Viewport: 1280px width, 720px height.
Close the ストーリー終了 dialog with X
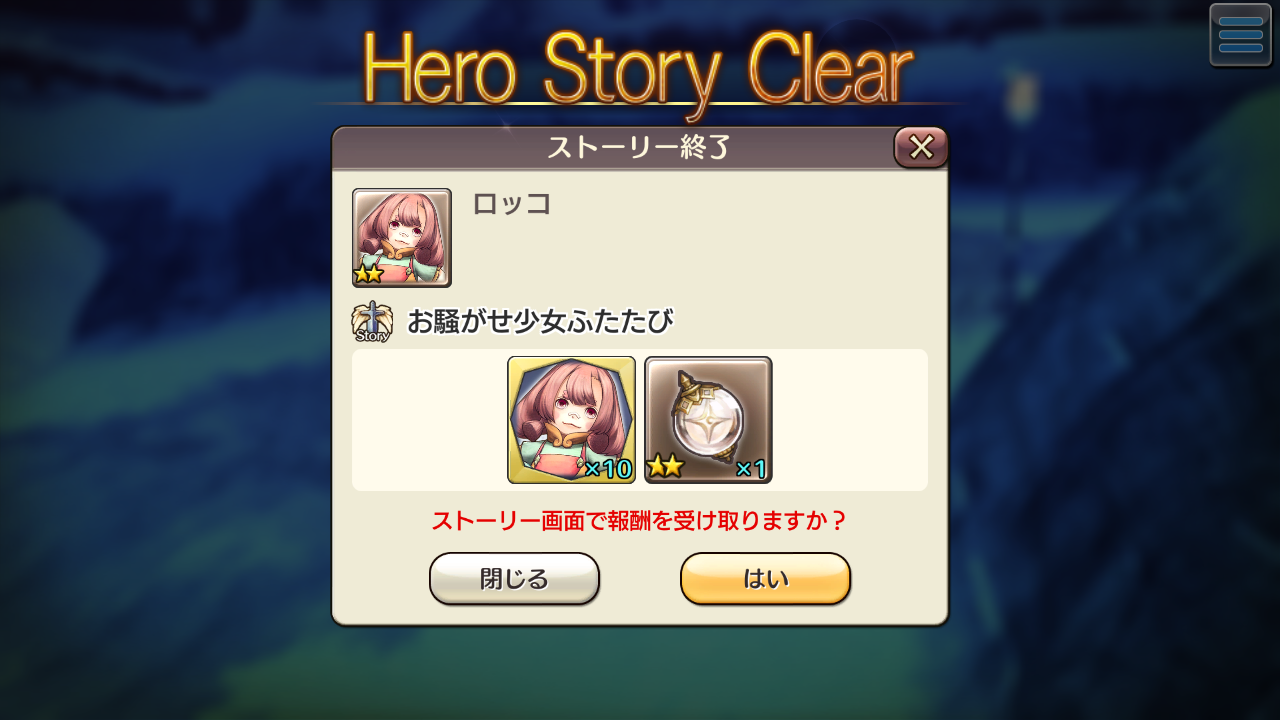[x=921, y=147]
